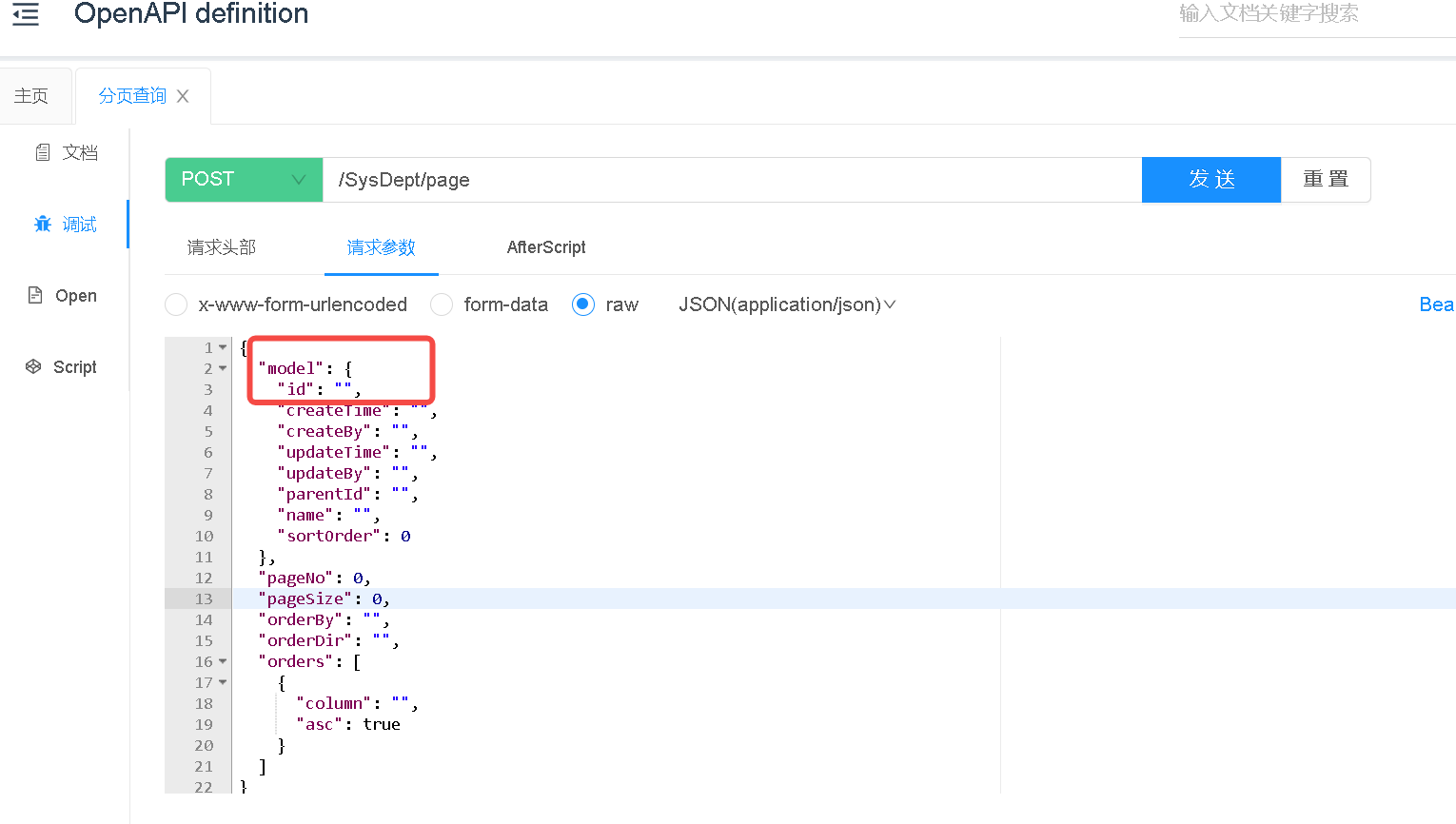This screenshot has height=824, width=1456.
Task: Click the Script cube icon in sidebar
Action: point(33,367)
